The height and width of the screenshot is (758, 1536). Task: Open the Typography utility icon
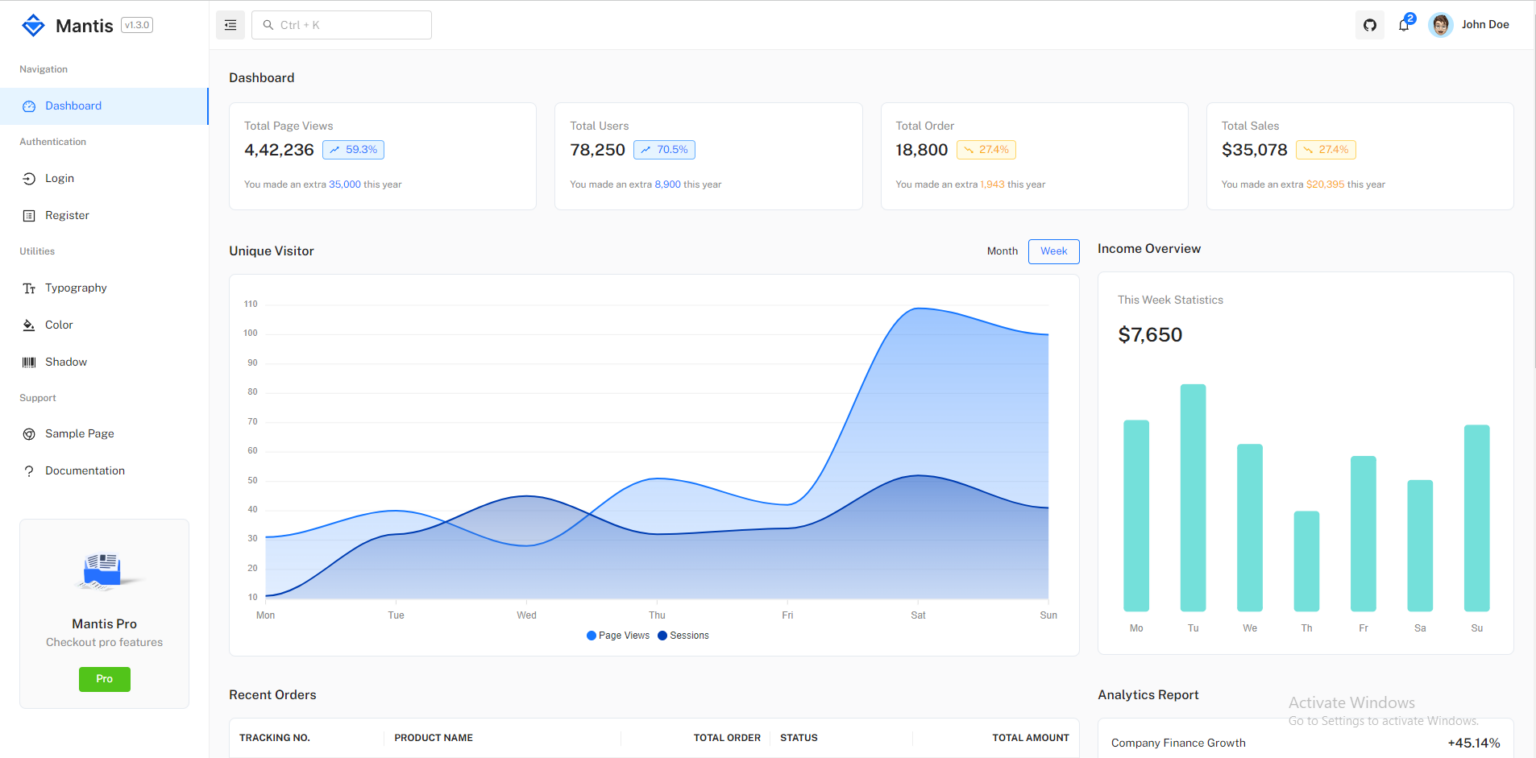30,288
